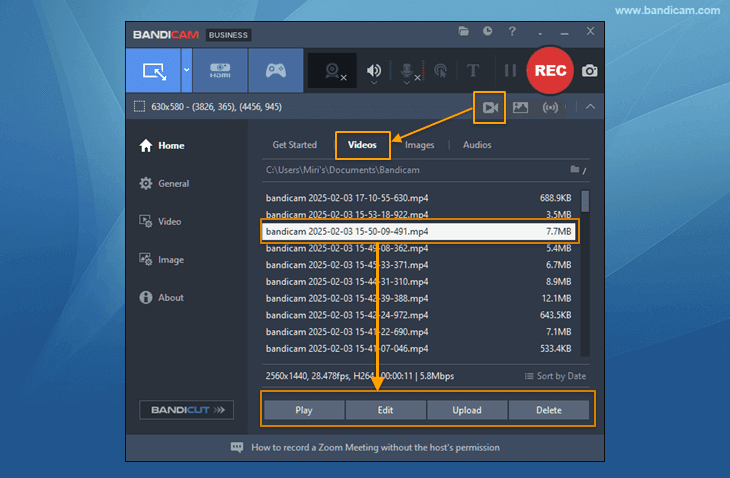Switch to the Videos tab
Viewport: 730px width, 478px height.
click(x=362, y=145)
